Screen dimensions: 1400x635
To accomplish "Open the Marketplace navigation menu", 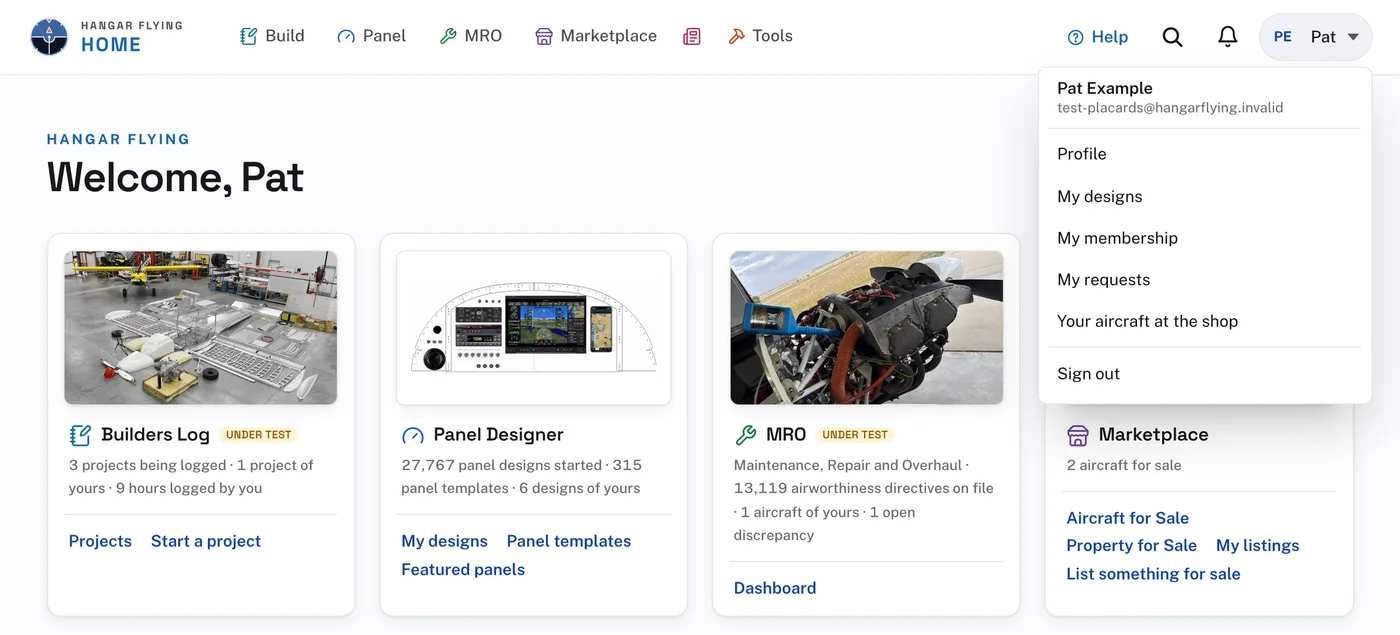I will click(596, 36).
